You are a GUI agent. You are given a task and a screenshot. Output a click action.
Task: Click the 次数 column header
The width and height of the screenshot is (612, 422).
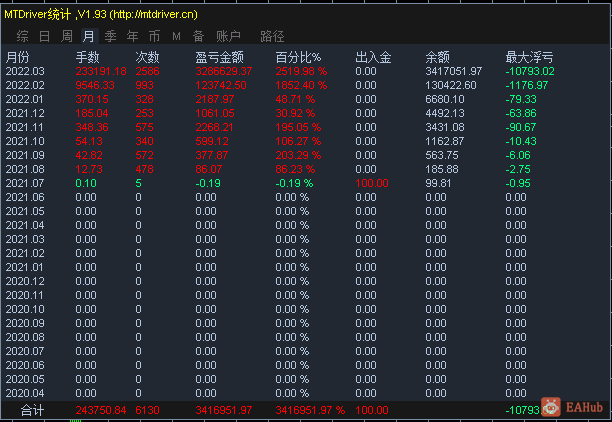pyautogui.click(x=147, y=57)
